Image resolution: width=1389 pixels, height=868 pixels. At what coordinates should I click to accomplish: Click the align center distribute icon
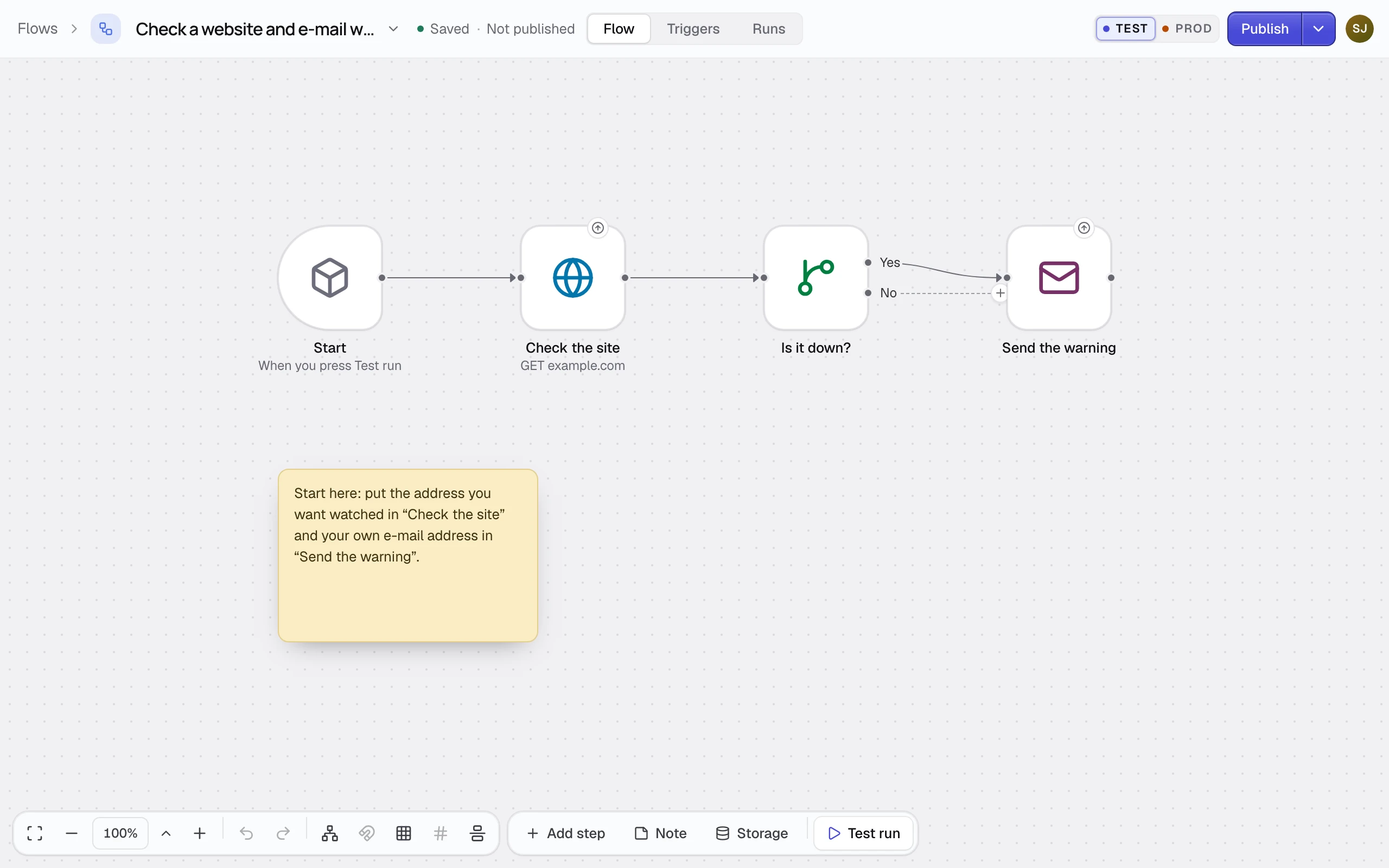pyautogui.click(x=477, y=833)
